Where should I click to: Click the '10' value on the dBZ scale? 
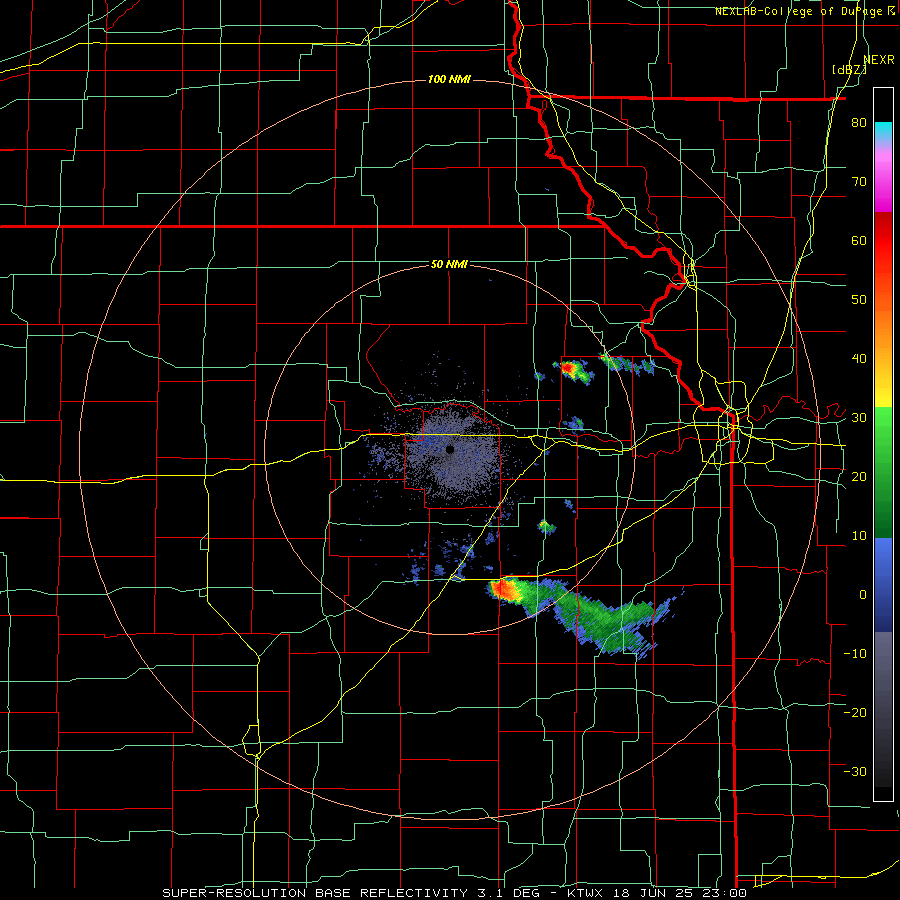click(859, 536)
